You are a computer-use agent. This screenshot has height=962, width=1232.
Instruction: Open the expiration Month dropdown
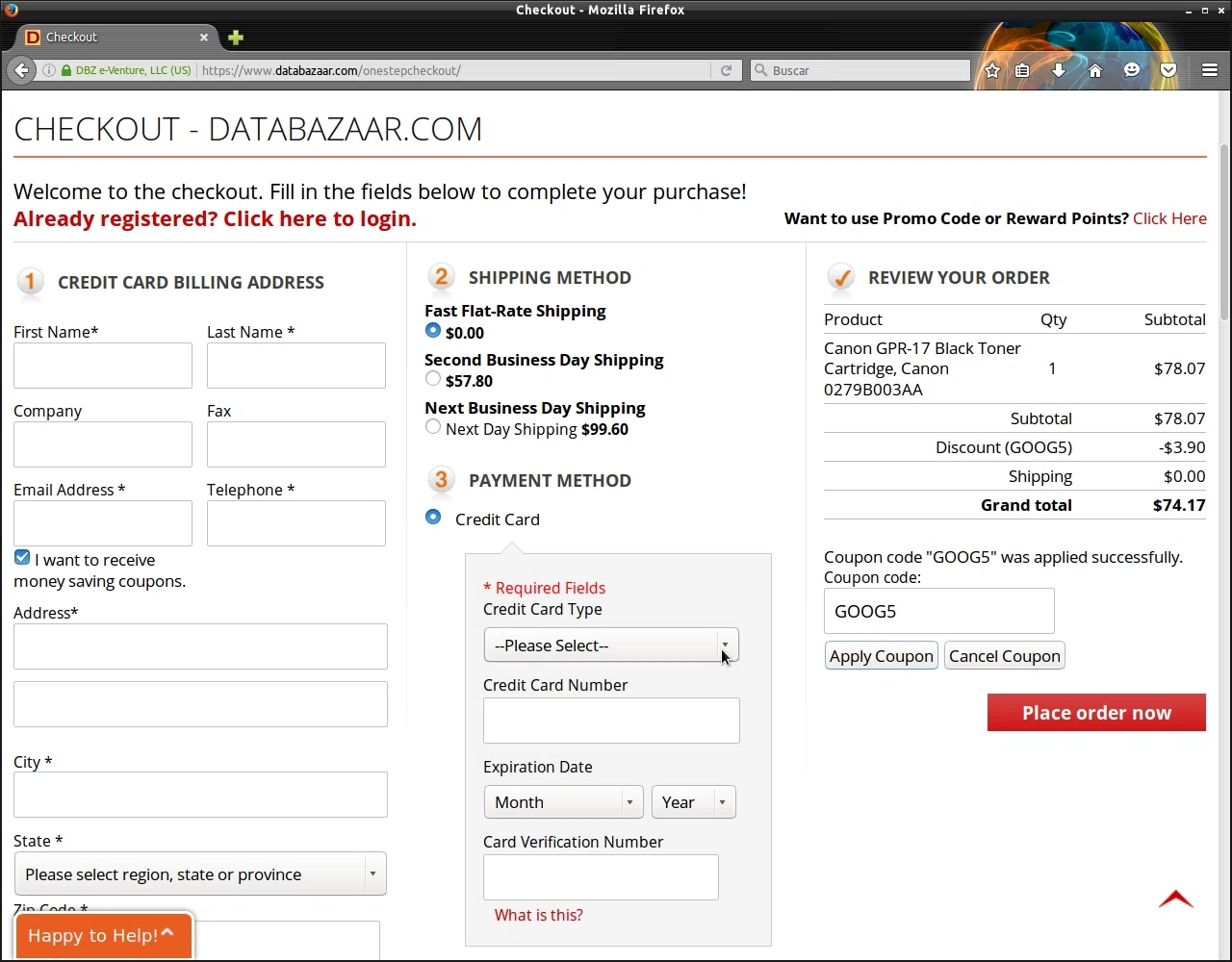pyautogui.click(x=564, y=802)
